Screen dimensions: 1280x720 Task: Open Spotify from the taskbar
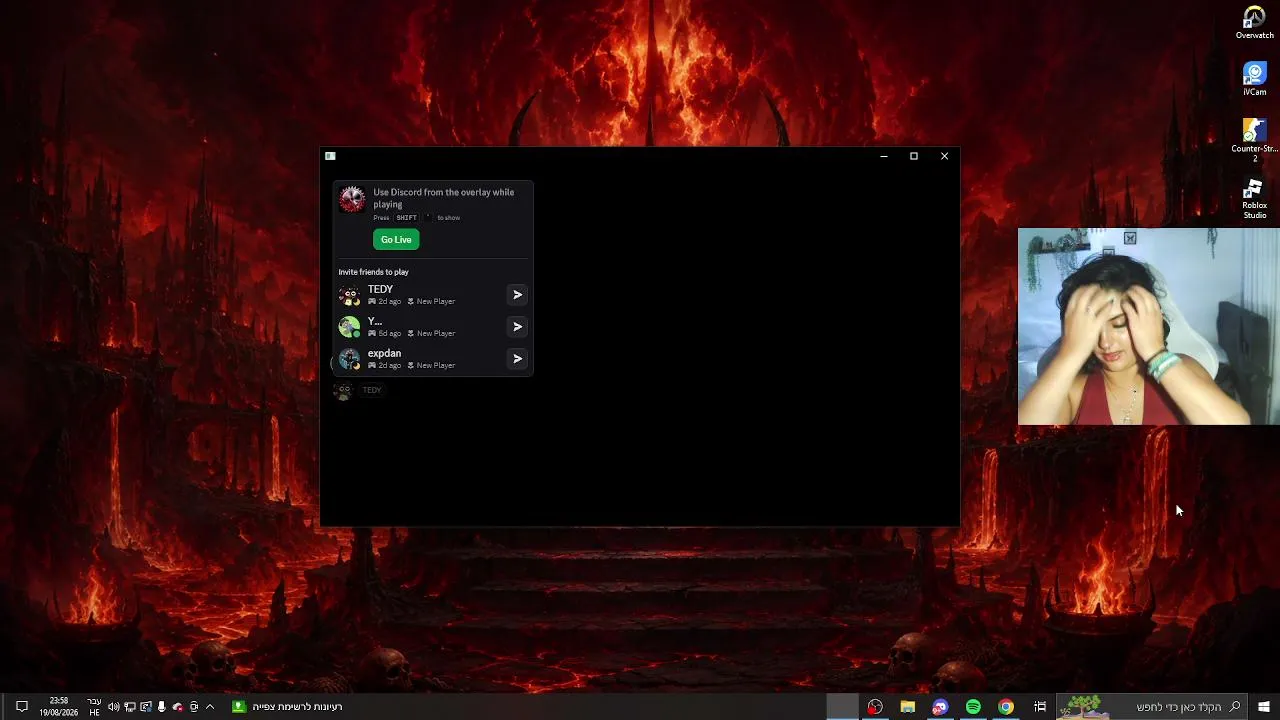coord(973,707)
